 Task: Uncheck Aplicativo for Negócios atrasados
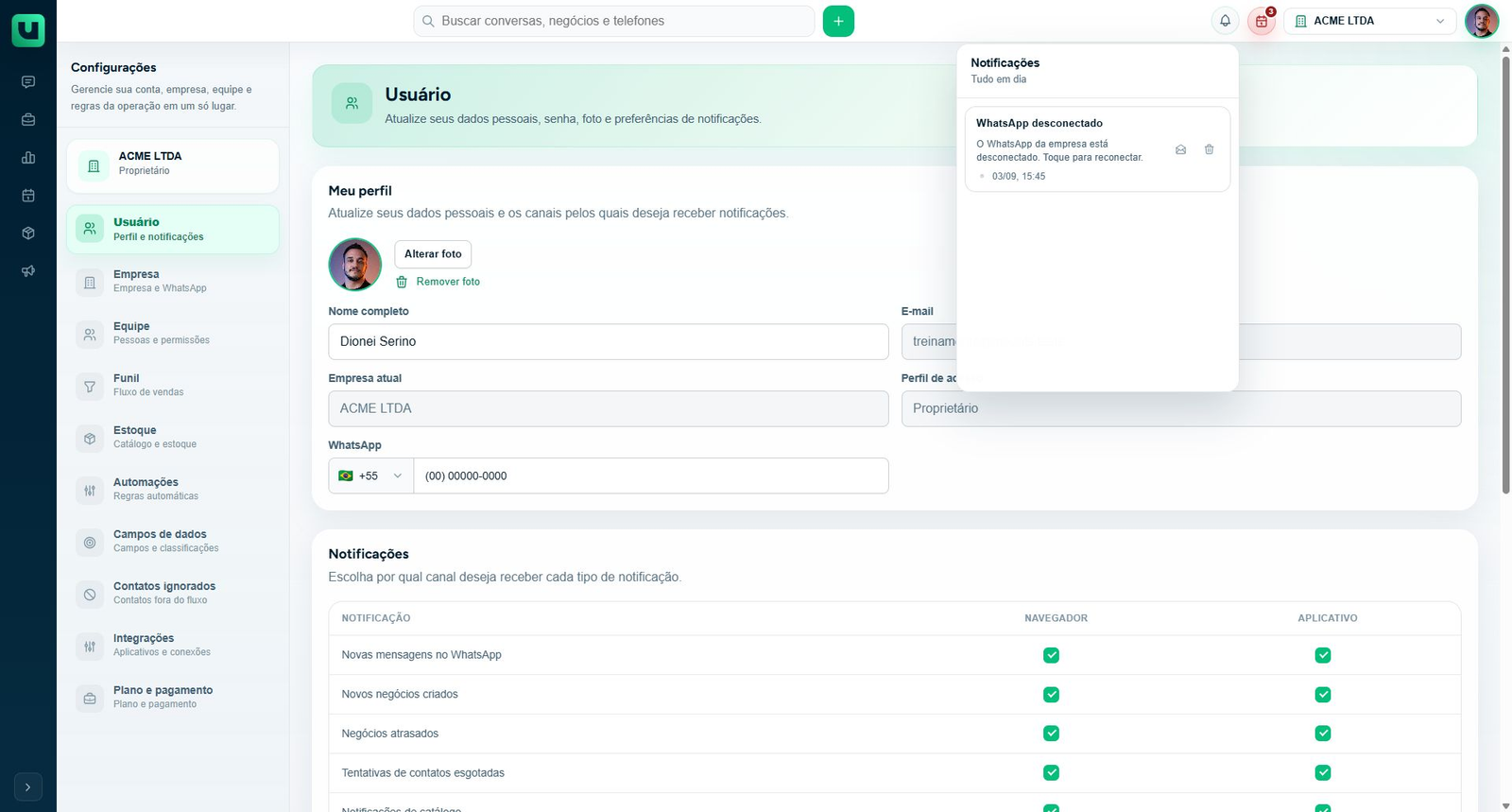(1323, 734)
